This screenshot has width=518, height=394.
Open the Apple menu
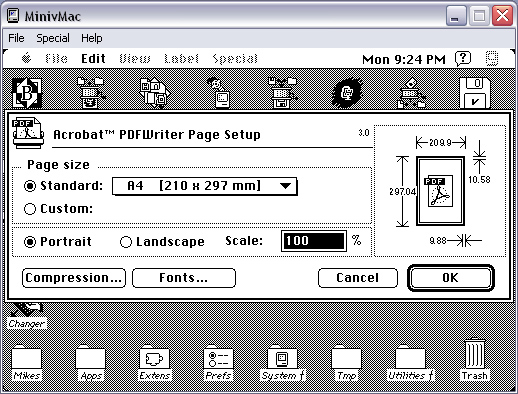(x=27, y=59)
